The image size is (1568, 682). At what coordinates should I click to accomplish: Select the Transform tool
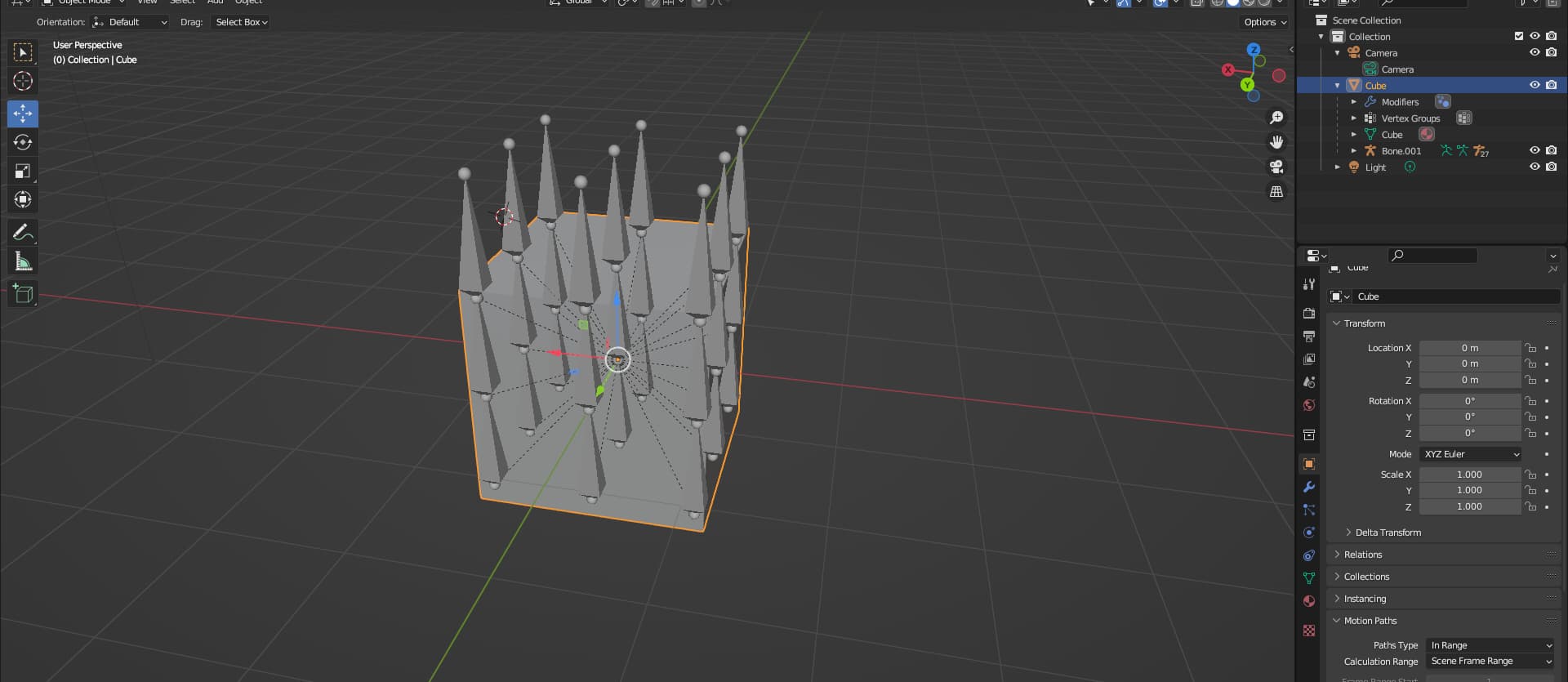click(x=23, y=199)
